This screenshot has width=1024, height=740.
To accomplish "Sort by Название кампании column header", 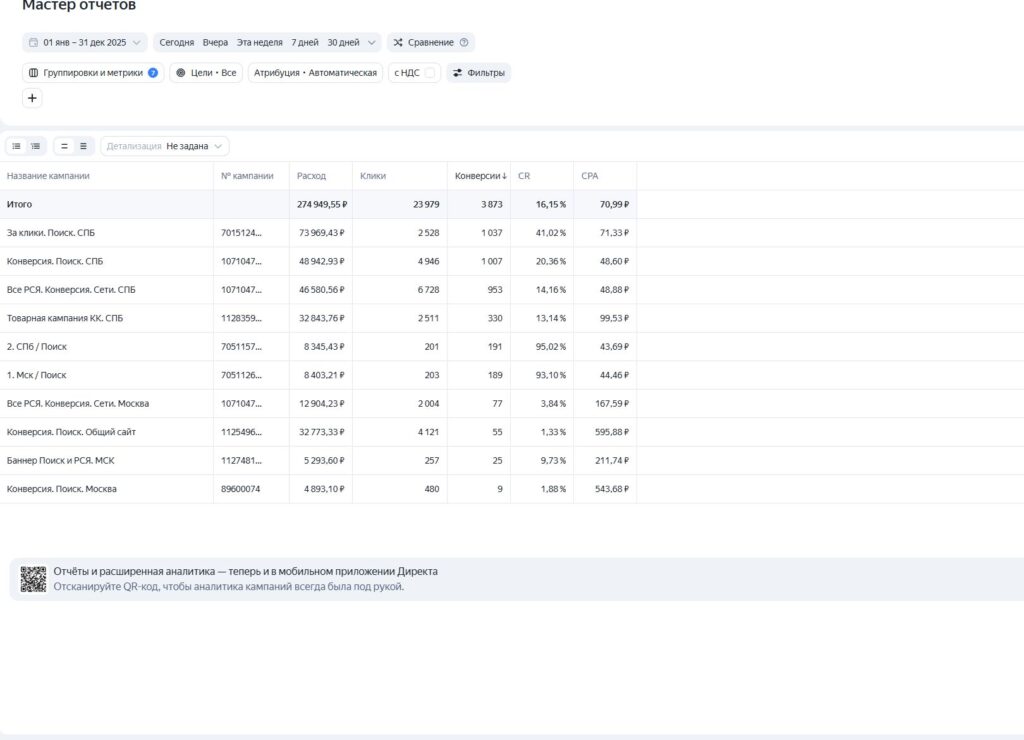I will pyautogui.click(x=48, y=176).
